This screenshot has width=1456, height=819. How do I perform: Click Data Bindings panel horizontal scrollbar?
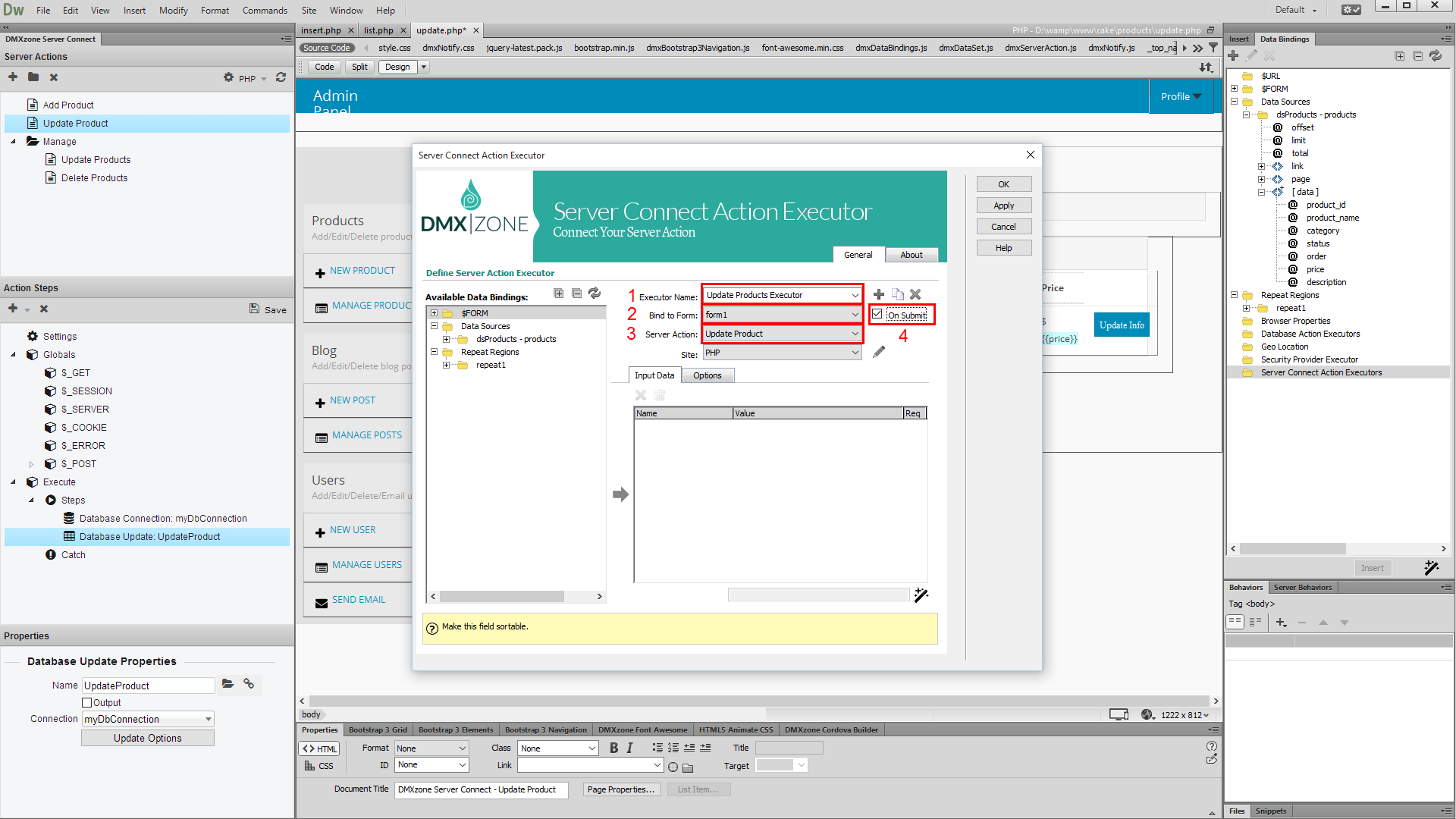1292,548
